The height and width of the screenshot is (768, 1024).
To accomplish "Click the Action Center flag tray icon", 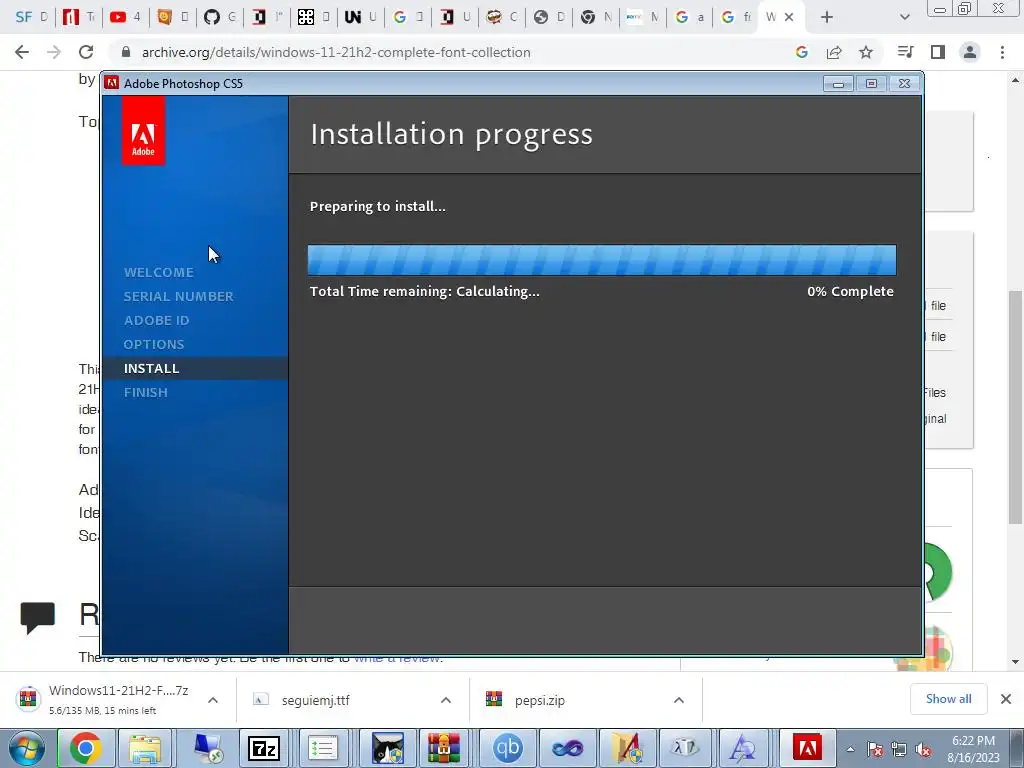I will (x=875, y=749).
